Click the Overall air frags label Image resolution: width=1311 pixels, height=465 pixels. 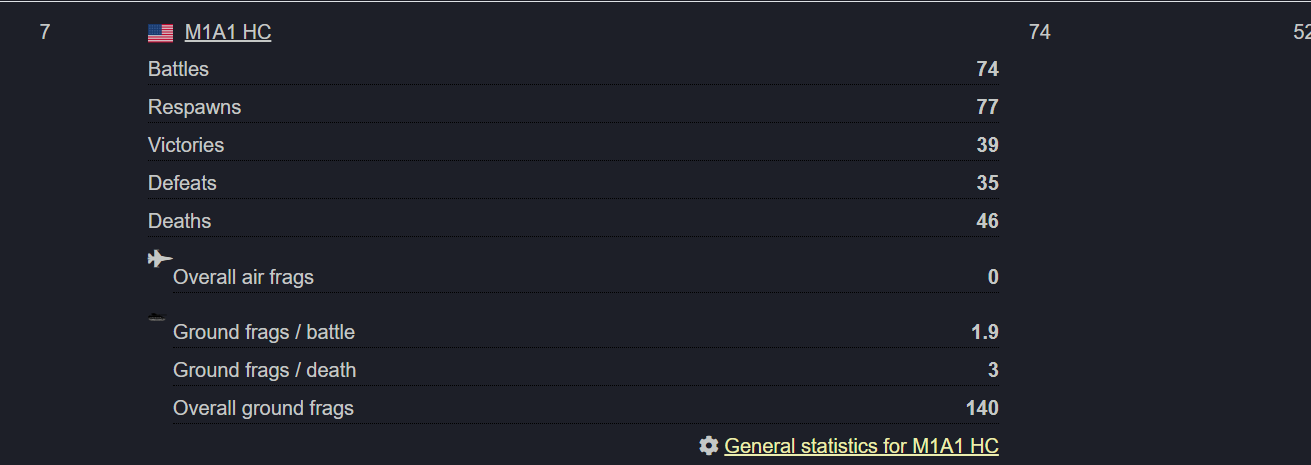[x=243, y=277]
